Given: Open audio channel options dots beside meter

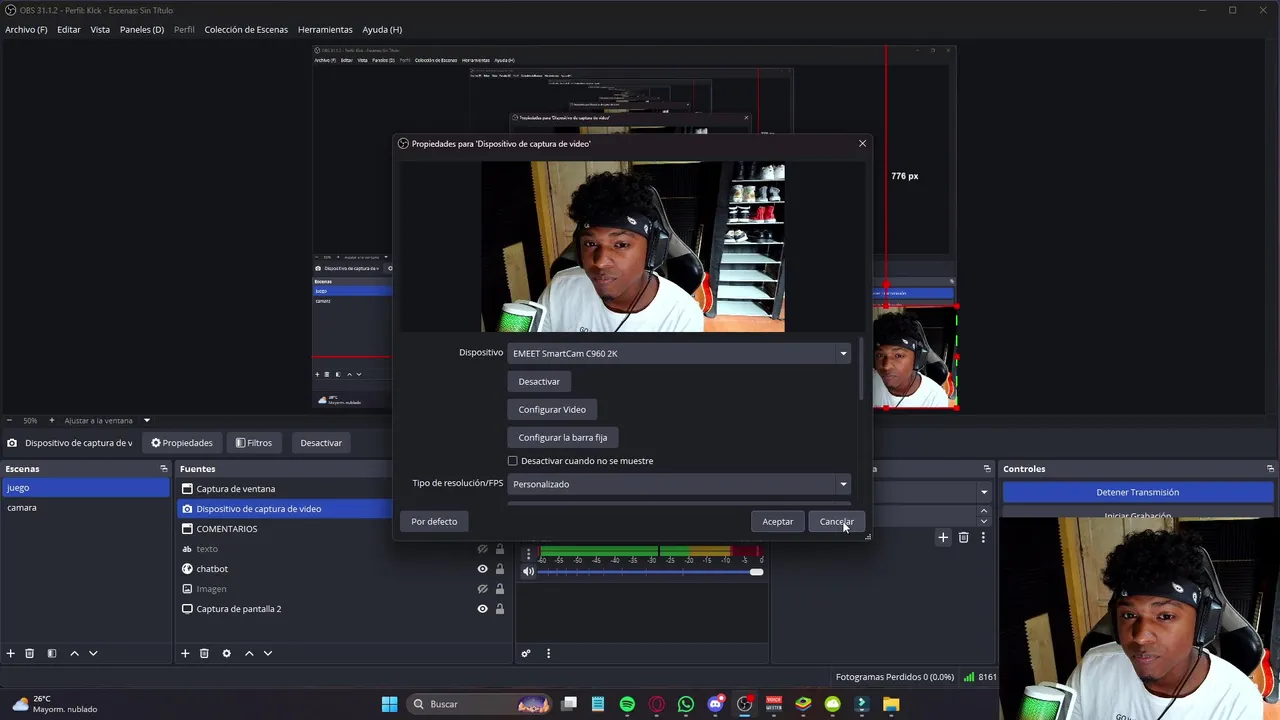Looking at the screenshot, I should point(528,553).
